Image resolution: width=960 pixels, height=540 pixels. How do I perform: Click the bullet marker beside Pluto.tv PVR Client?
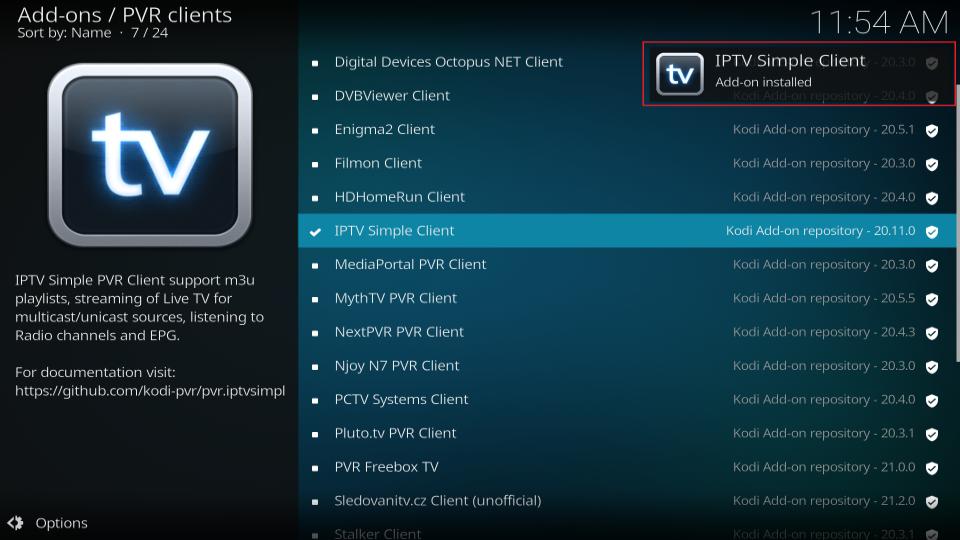click(x=315, y=434)
